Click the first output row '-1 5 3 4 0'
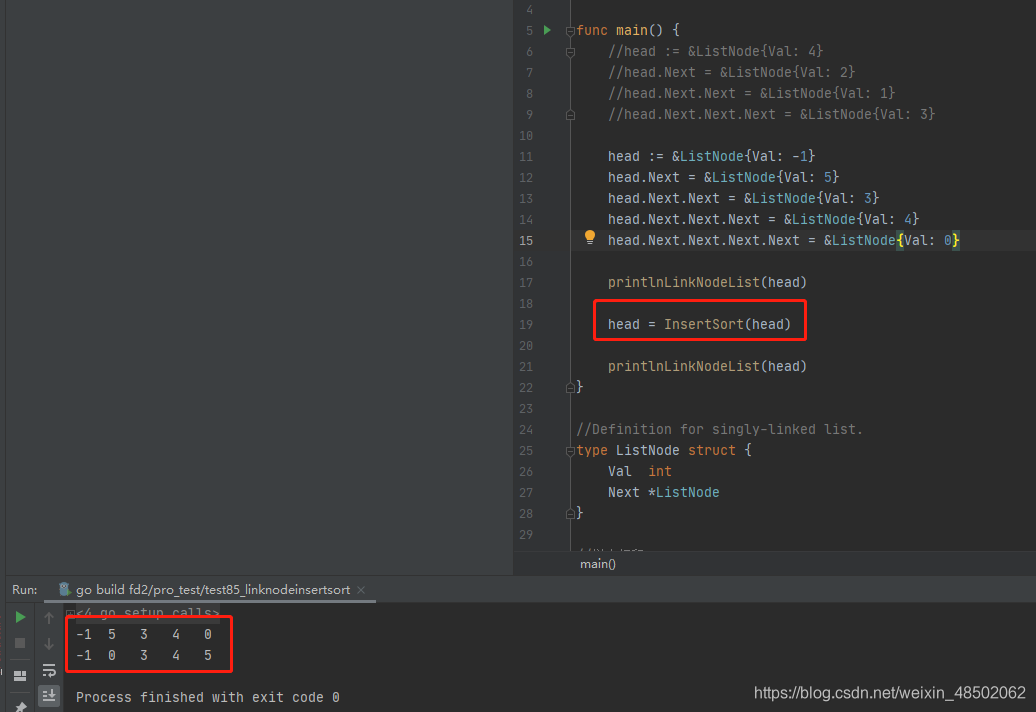 pyautogui.click(x=144, y=635)
